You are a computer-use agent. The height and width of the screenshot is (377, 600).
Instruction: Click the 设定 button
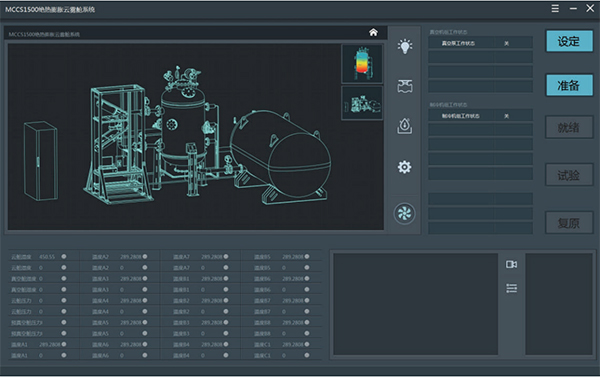pos(569,41)
